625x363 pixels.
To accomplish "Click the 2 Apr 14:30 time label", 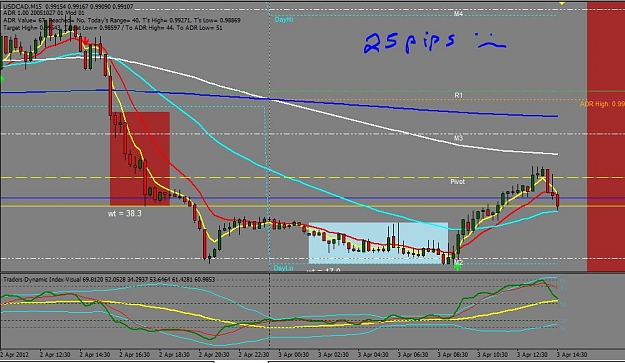I will pos(95,355).
